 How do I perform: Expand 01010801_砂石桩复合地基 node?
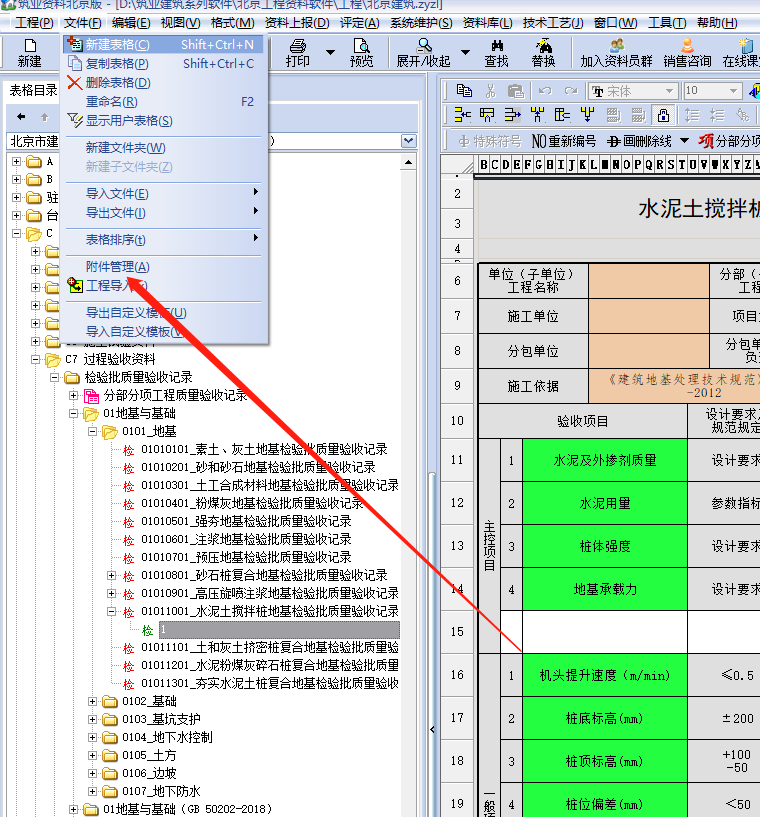point(111,575)
